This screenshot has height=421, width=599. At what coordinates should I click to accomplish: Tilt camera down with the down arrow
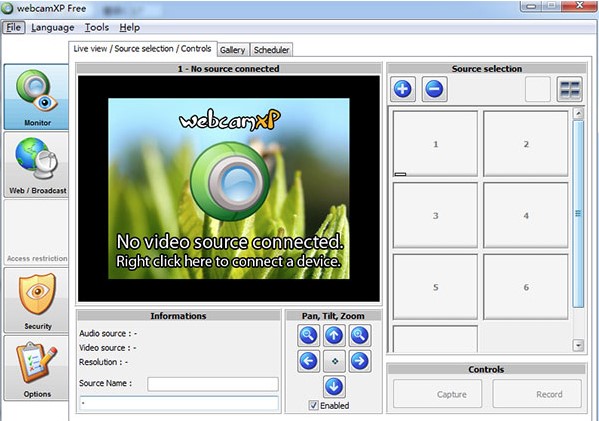click(334, 387)
